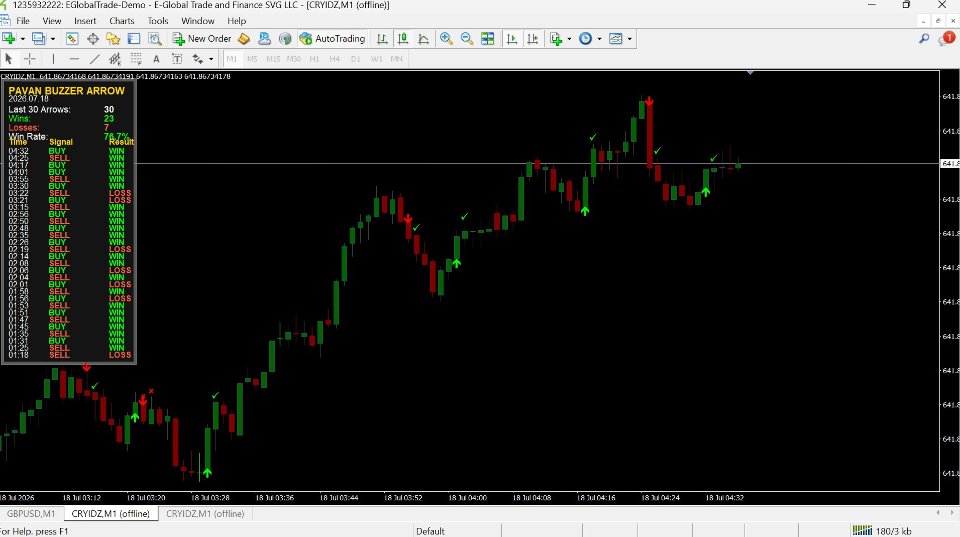Select the Fibonacci Retracement tool
Screen dimensions: 960x537
click(136, 59)
